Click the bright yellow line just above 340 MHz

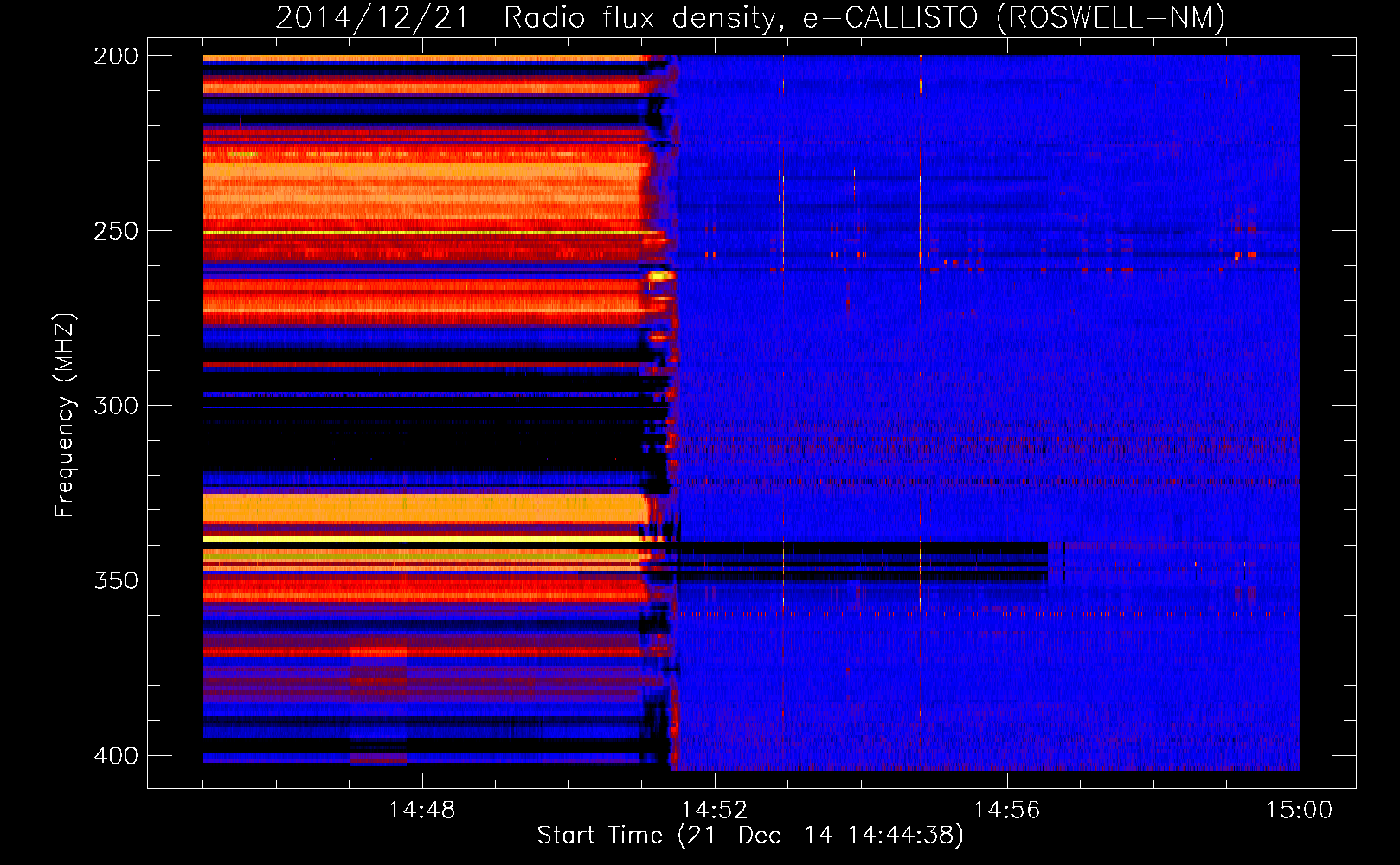click(424, 539)
